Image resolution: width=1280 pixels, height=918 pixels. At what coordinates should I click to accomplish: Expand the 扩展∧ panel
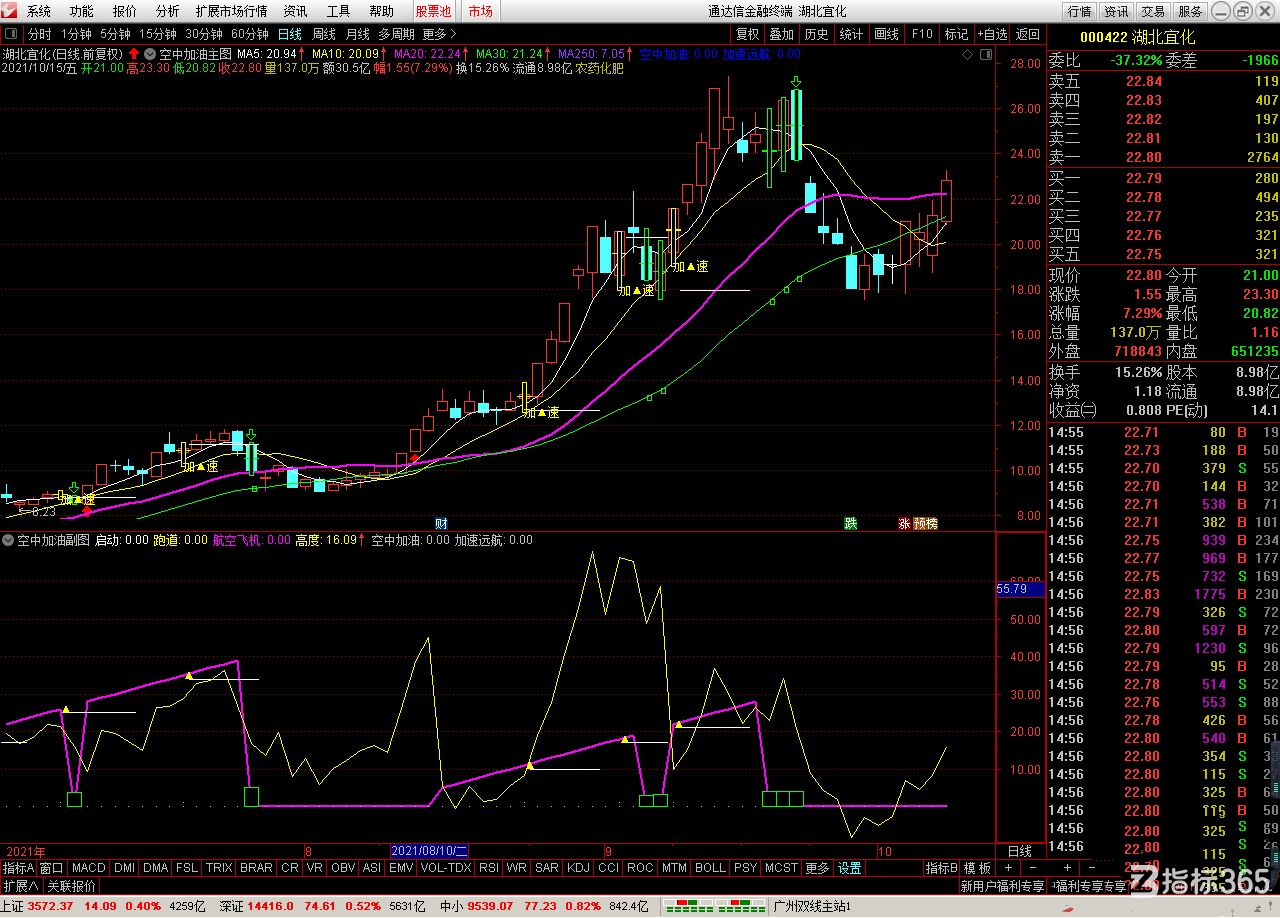20,886
